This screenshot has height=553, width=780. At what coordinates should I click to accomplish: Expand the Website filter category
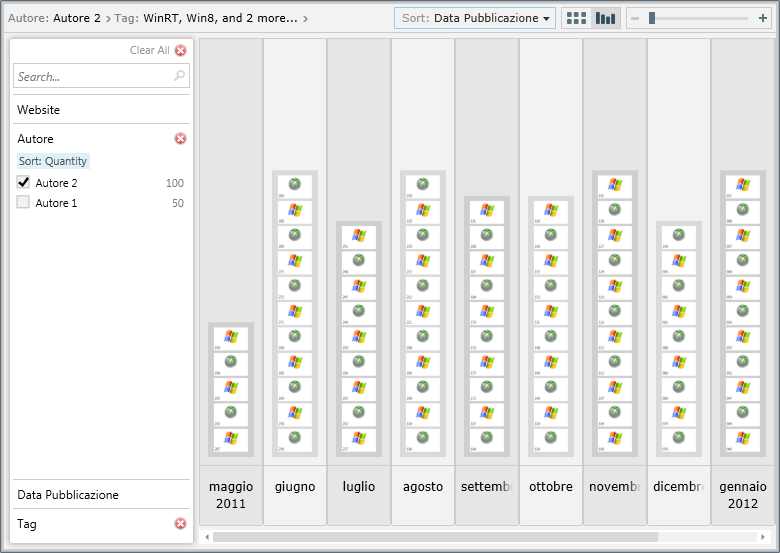101,109
